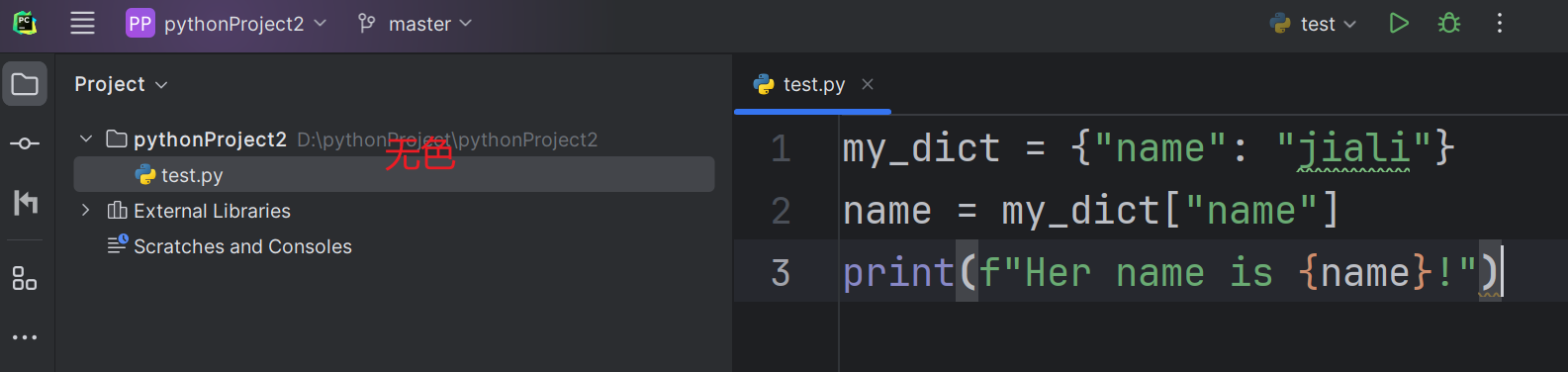Click line number 2 in the gutter
Image resolution: width=1568 pixels, height=372 pixels.
point(781,211)
